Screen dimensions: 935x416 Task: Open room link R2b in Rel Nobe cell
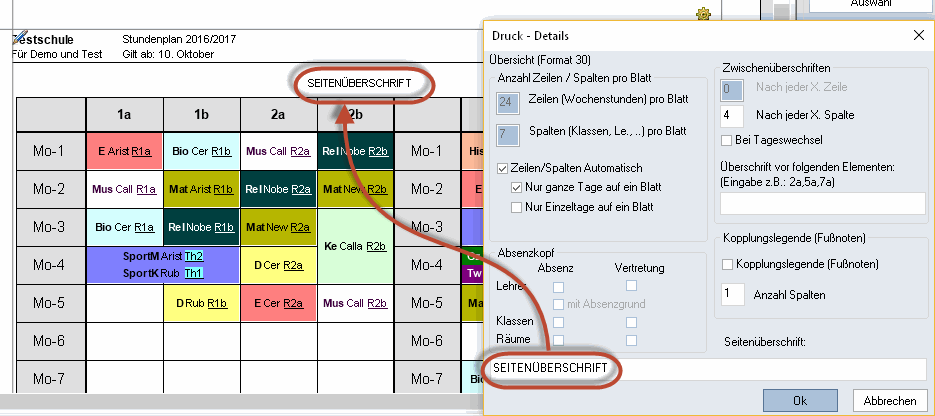click(x=379, y=151)
